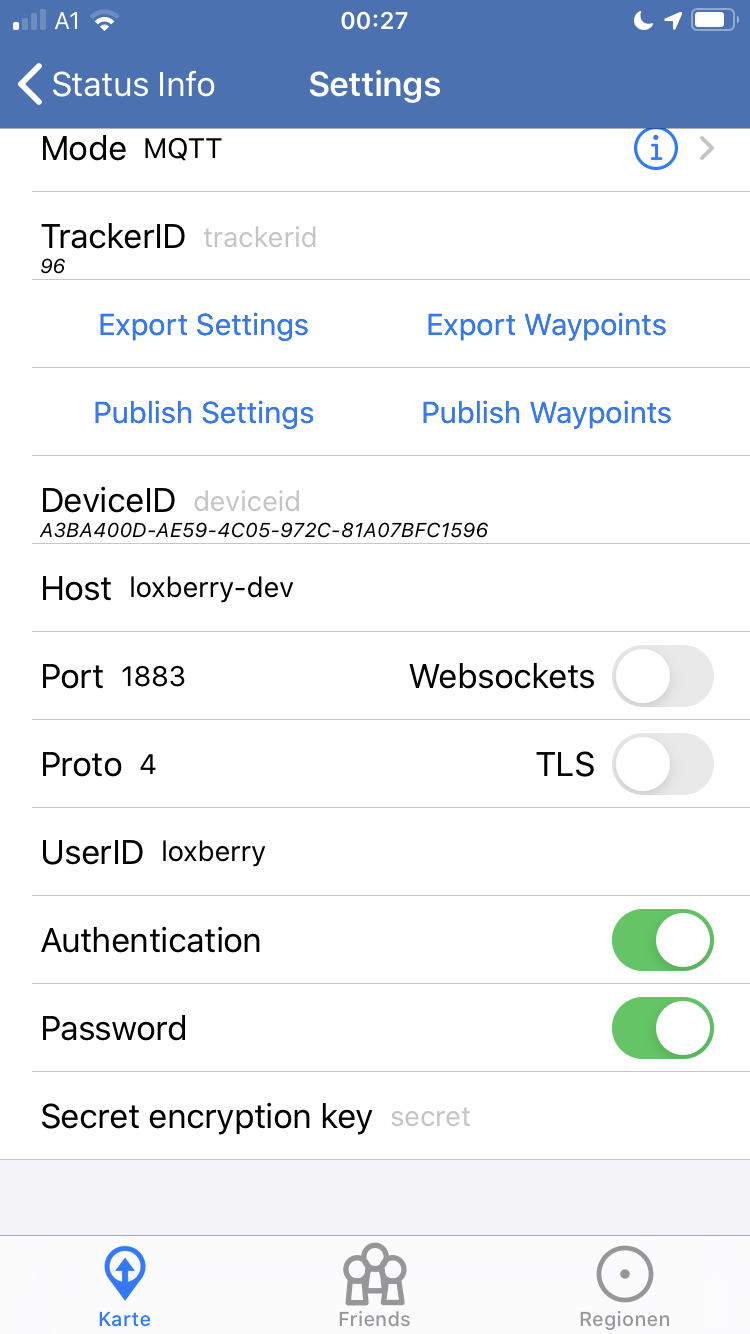Open the Karte map tab icon

coord(125,1274)
